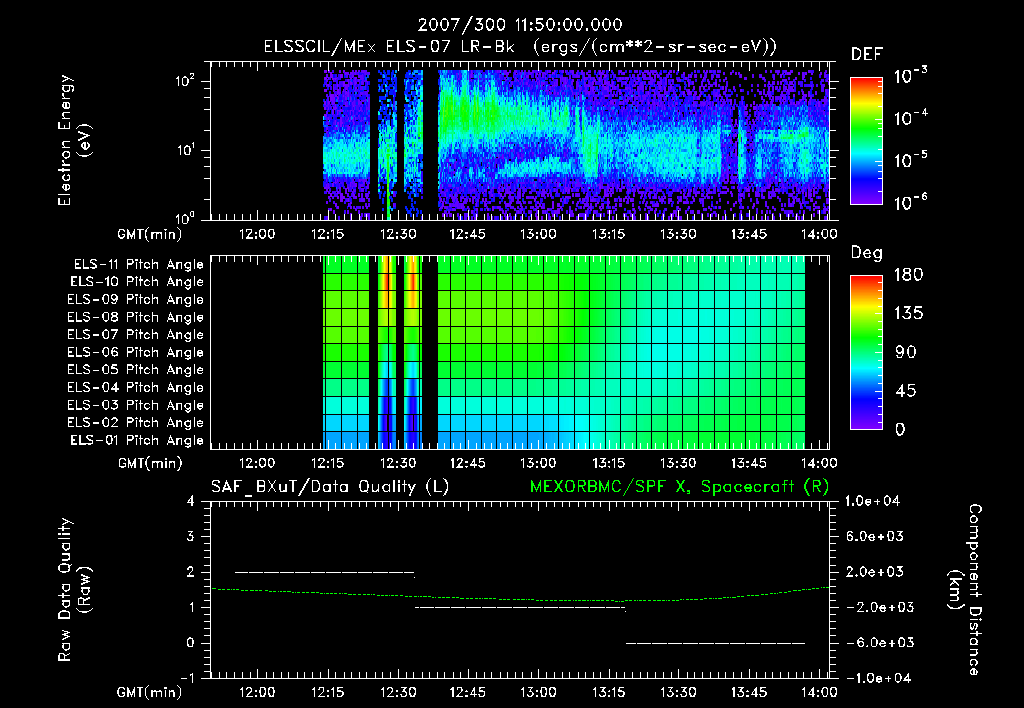The image size is (1024, 708).
Task: Click the ELS-07 Pitch Angle row label
Action: click(135, 334)
